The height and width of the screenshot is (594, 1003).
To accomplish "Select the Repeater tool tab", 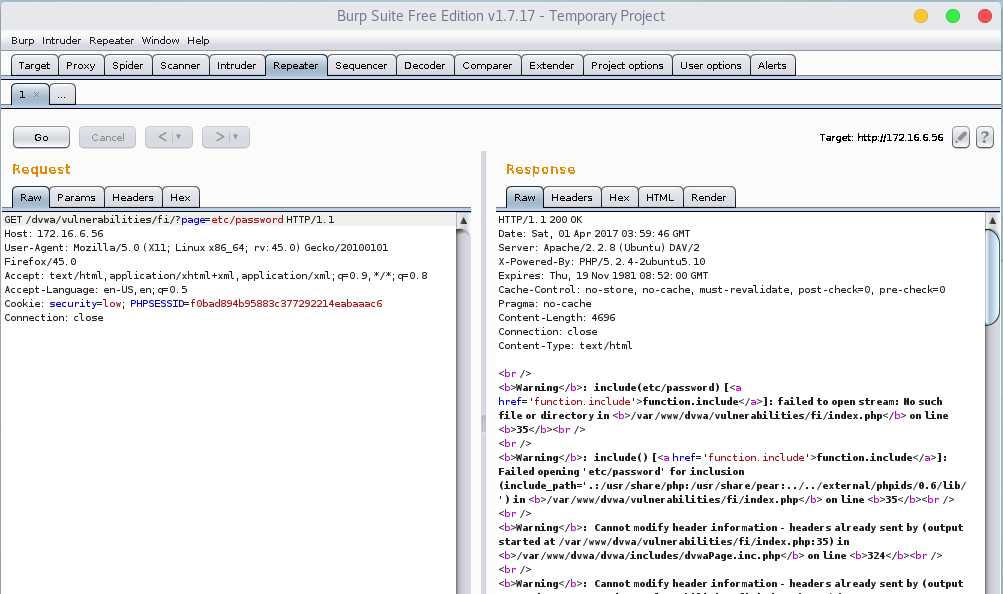I will [296, 65].
